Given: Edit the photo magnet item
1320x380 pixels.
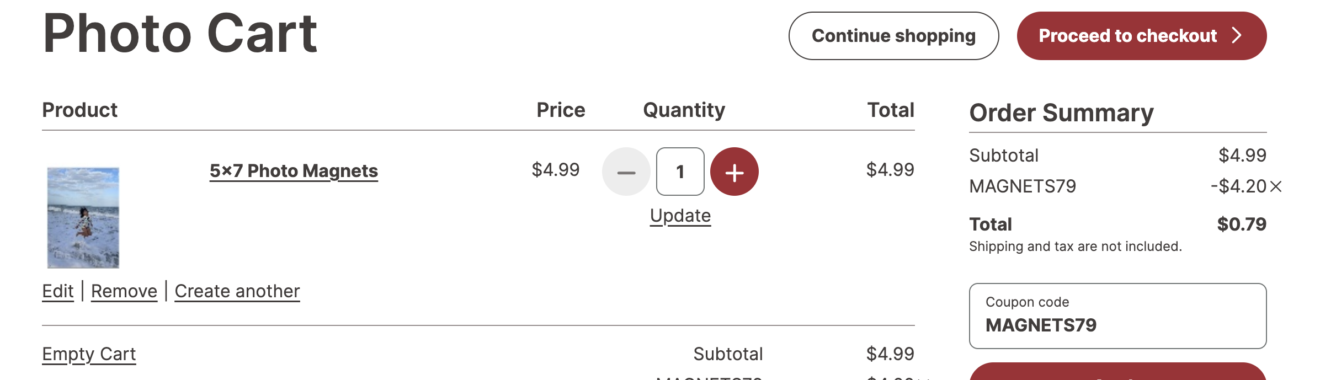Looking at the screenshot, I should [58, 291].
